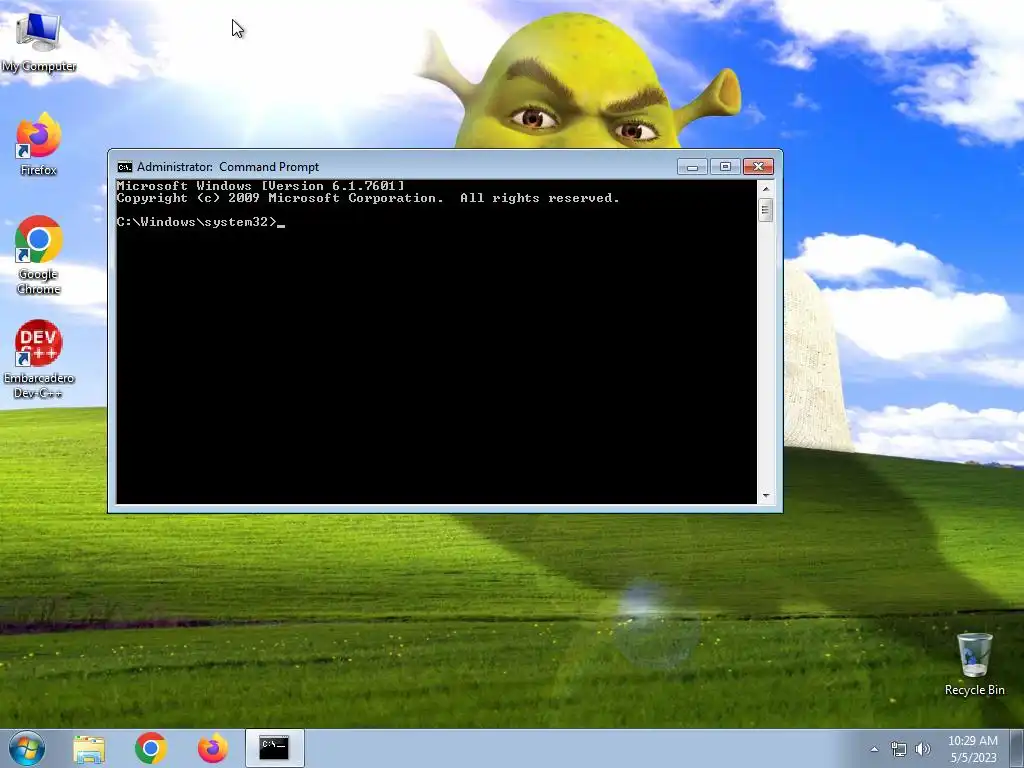
Task: Click the Microsoft Windows version text line
Action: tap(261, 186)
